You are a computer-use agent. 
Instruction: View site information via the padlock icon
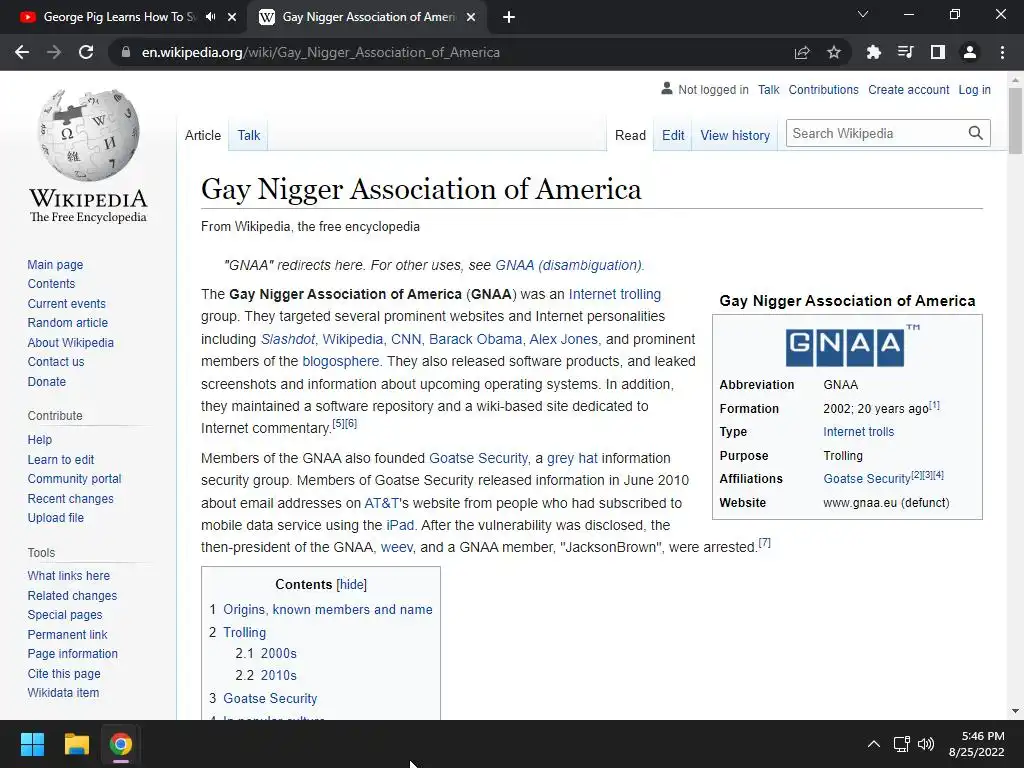(126, 52)
